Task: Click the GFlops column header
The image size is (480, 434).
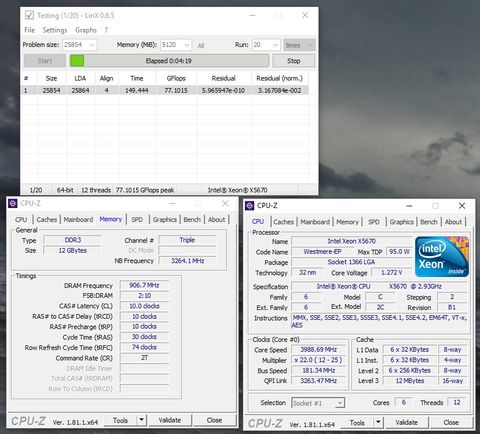Action: (x=176, y=78)
